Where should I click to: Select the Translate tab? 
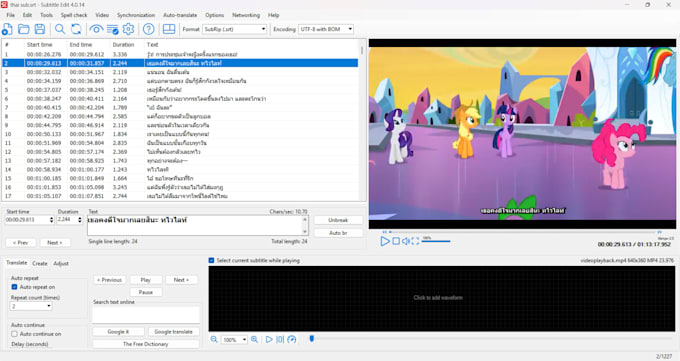click(x=16, y=263)
